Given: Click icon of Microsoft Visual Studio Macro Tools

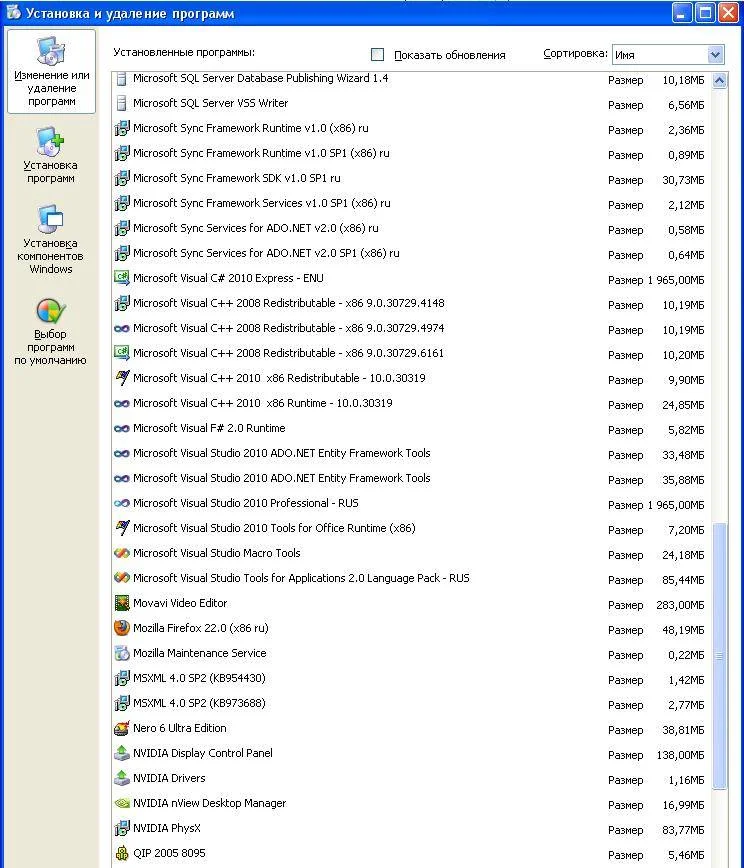Looking at the screenshot, I should [x=121, y=553].
